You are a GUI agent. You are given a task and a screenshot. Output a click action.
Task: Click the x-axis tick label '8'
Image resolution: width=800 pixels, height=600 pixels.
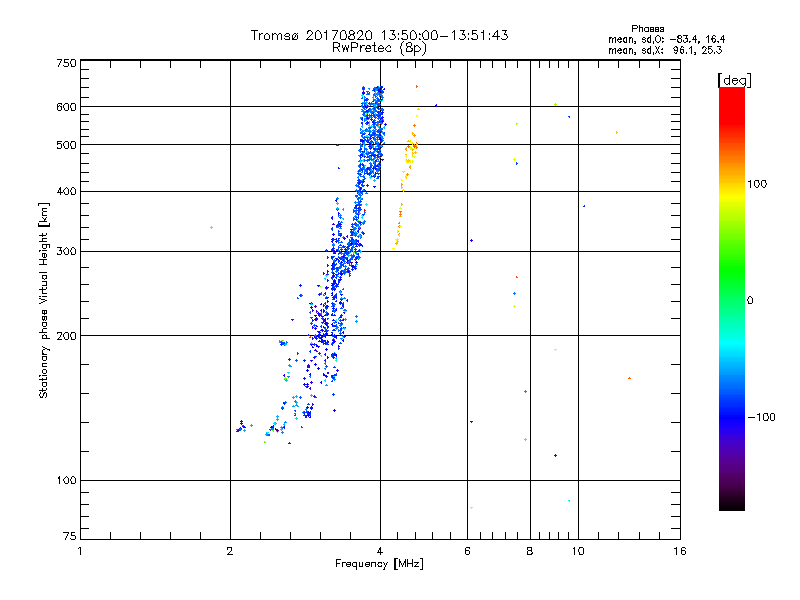coord(530,551)
